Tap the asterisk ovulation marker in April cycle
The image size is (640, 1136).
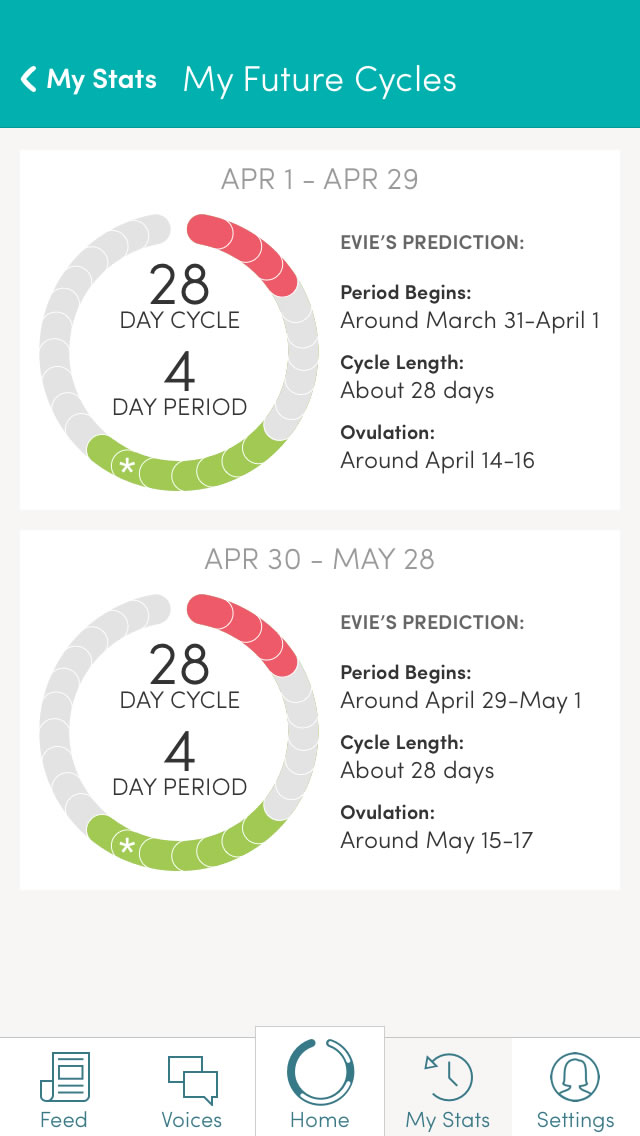127,466
